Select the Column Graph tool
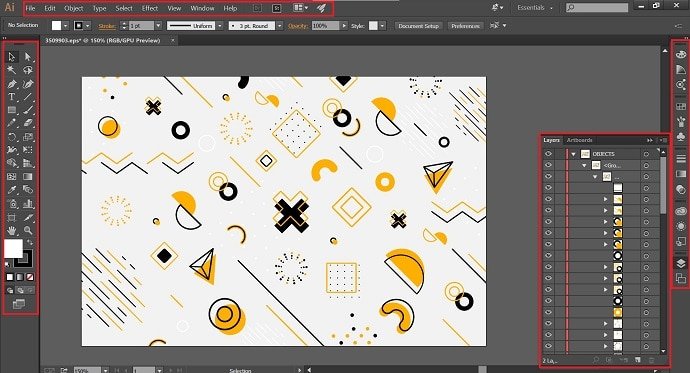 point(28,204)
